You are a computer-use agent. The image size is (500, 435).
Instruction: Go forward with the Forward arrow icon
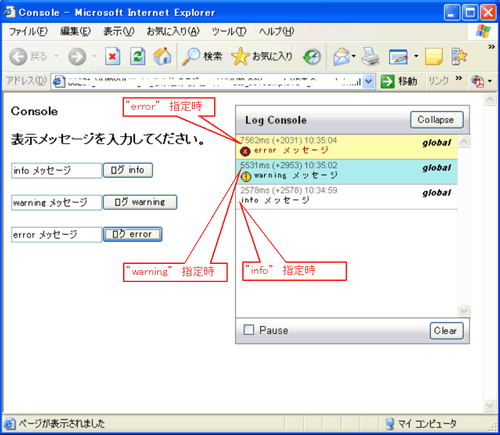77,56
